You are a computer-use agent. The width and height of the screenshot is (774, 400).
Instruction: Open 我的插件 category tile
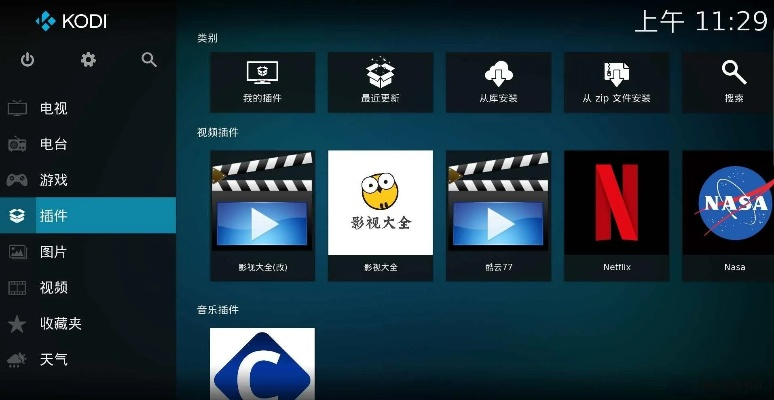pyautogui.click(x=262, y=82)
